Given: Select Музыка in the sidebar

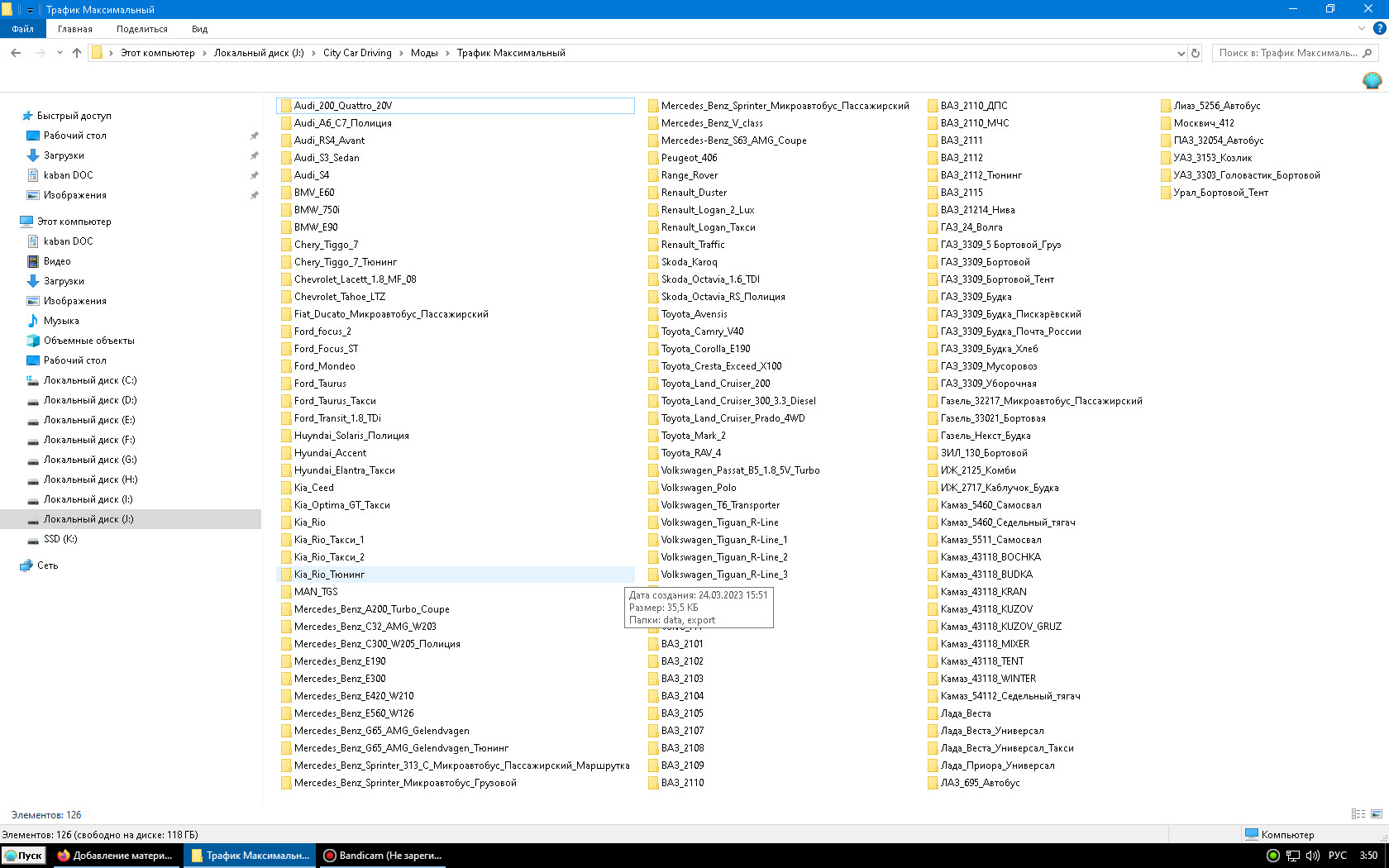Looking at the screenshot, I should [x=61, y=321].
